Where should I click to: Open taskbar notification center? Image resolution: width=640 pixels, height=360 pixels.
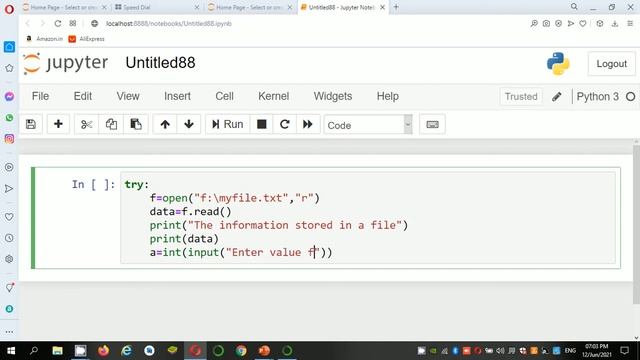[624, 351]
